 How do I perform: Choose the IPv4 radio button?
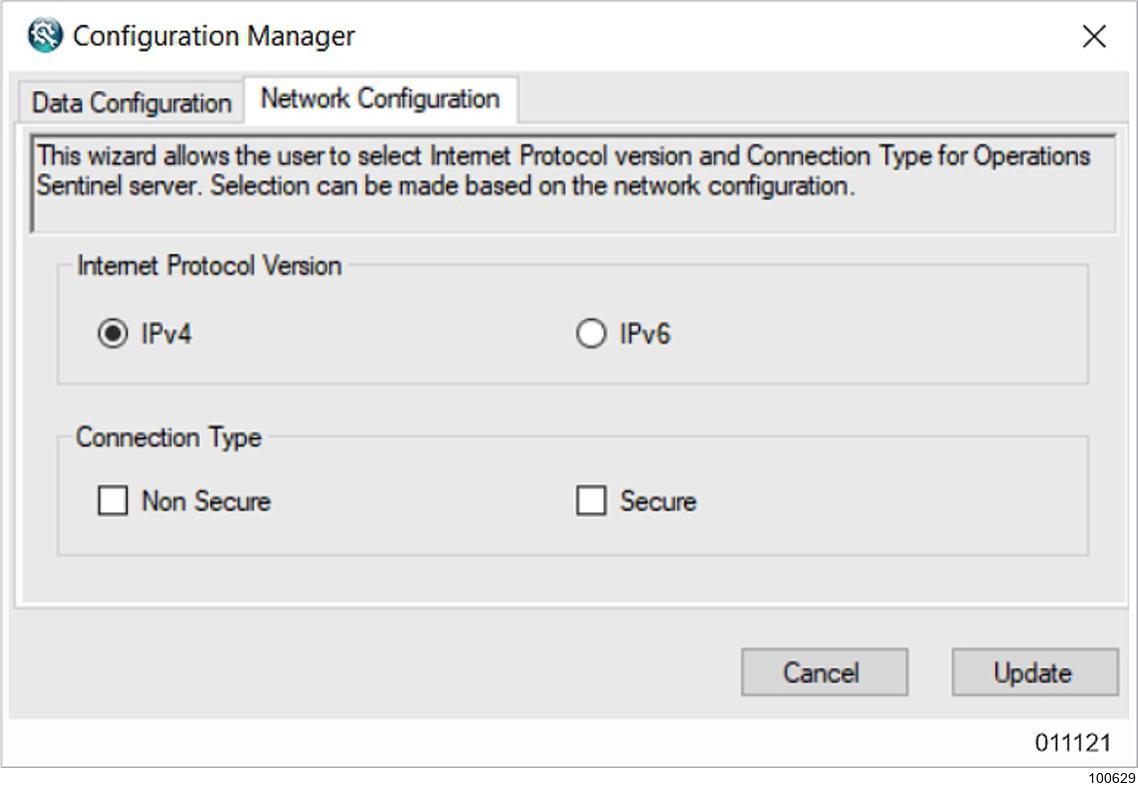point(112,334)
